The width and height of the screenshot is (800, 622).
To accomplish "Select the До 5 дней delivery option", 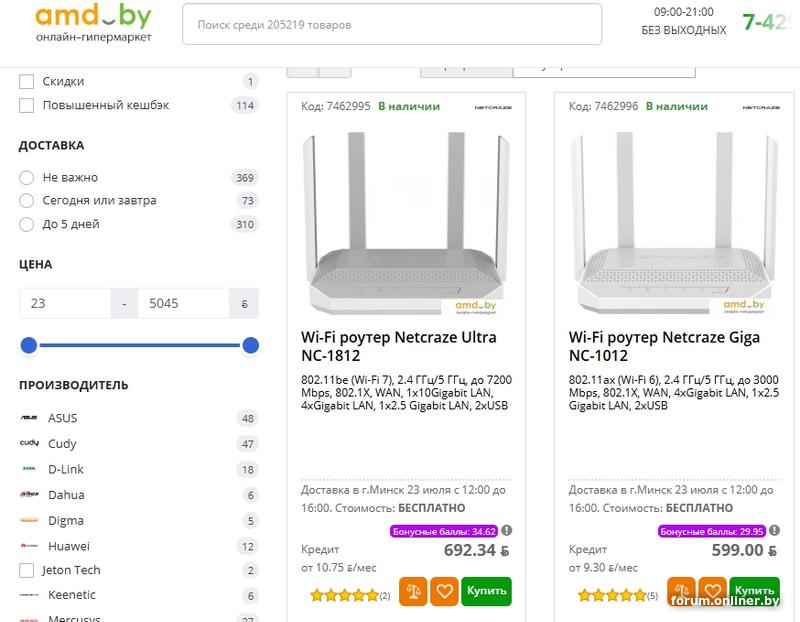I will 27,225.
